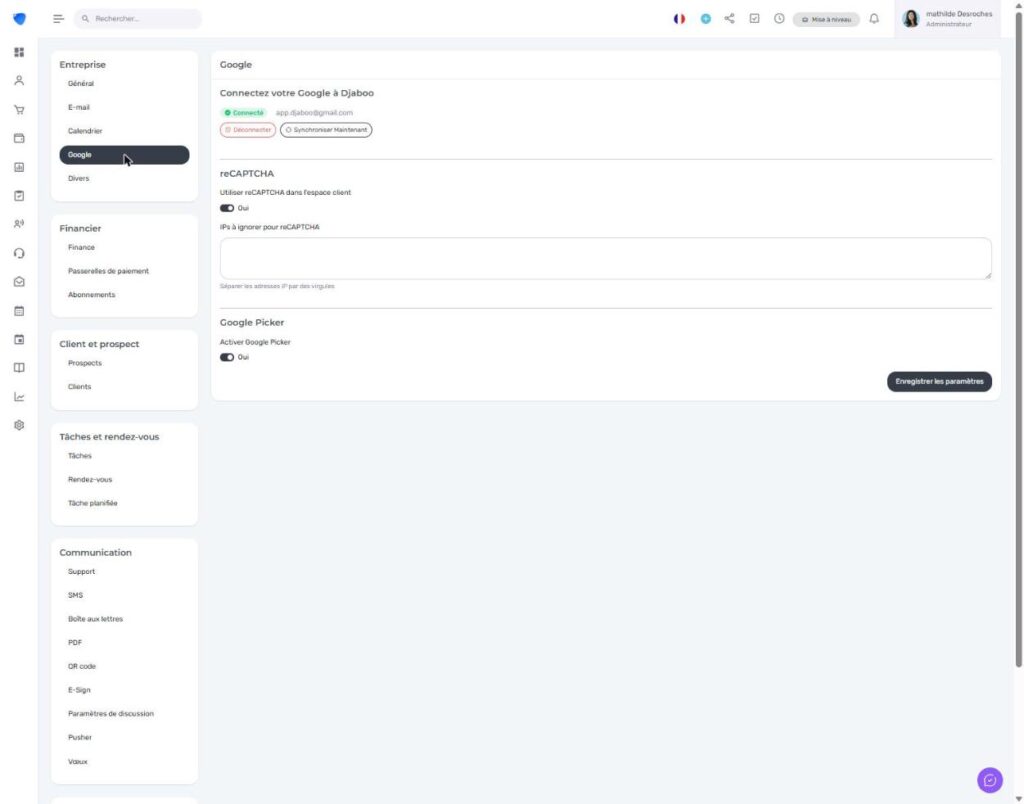The height and width of the screenshot is (804, 1024).
Task: Focus the IPs à ignorer pour reCAPTCHA textarea
Action: pos(605,259)
